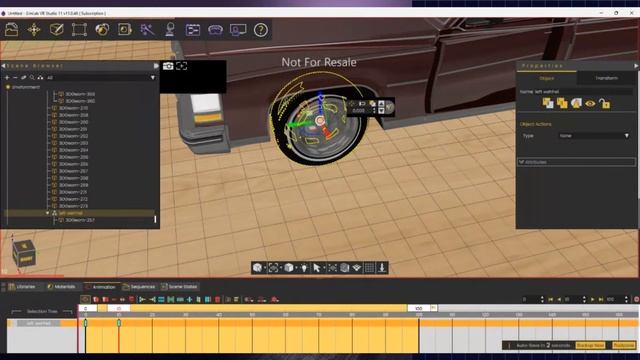
Task: Expand the Attributes section in Properties
Action: (x=576, y=162)
